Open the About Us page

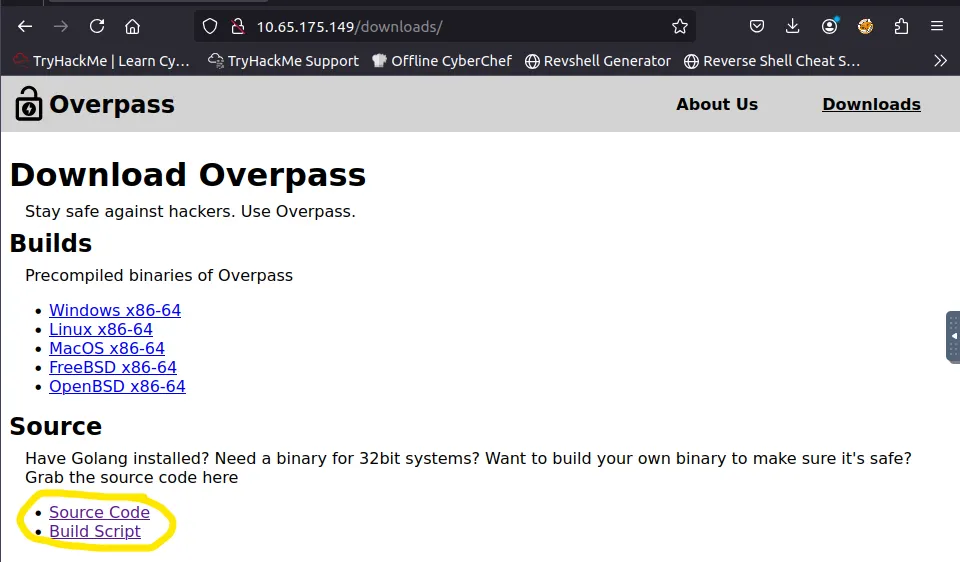click(x=717, y=104)
